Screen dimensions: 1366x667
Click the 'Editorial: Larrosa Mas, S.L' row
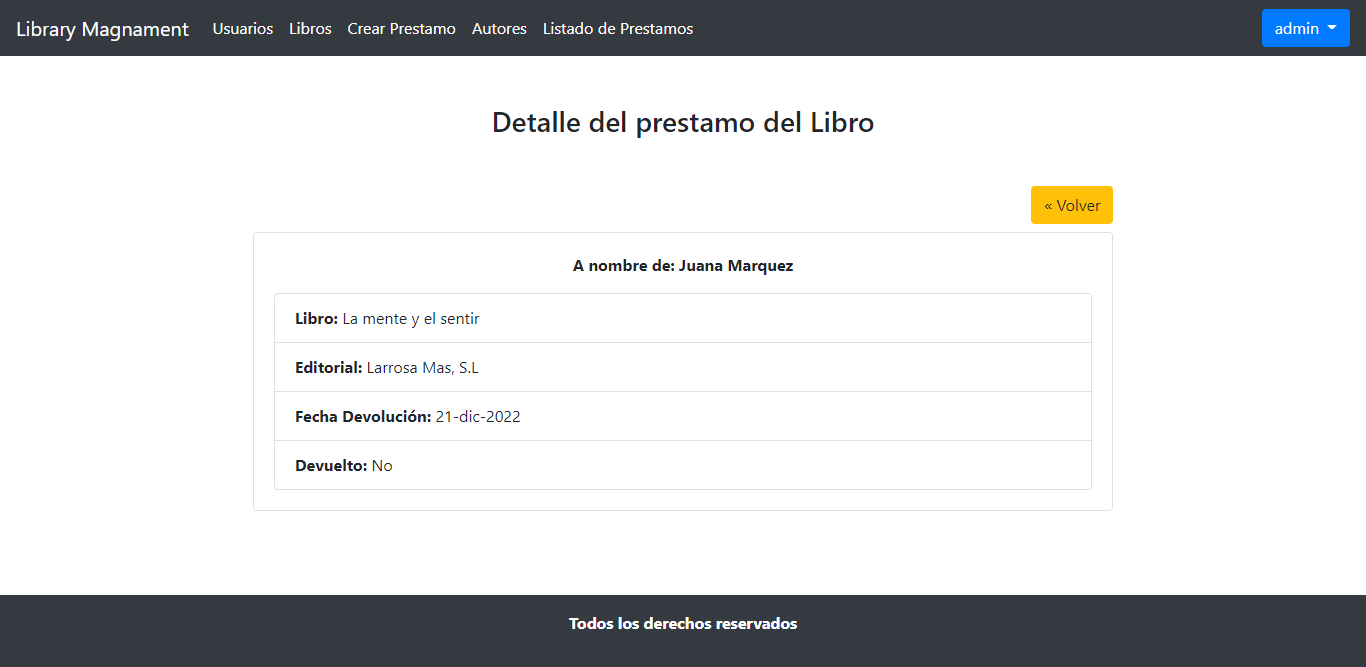pyautogui.click(x=683, y=367)
